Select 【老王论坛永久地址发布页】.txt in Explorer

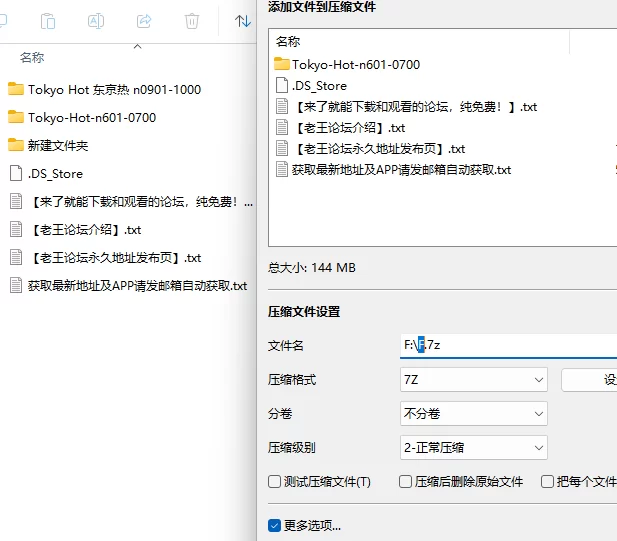pos(105,258)
